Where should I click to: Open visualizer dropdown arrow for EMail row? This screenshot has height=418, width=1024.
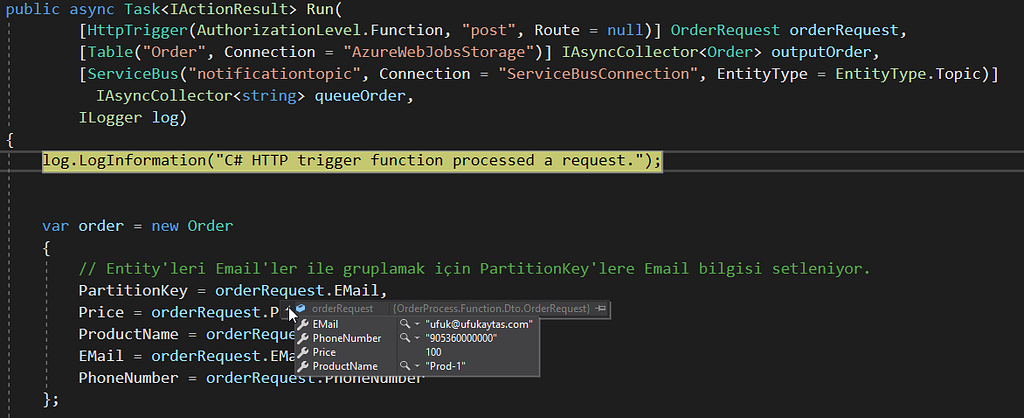point(417,325)
